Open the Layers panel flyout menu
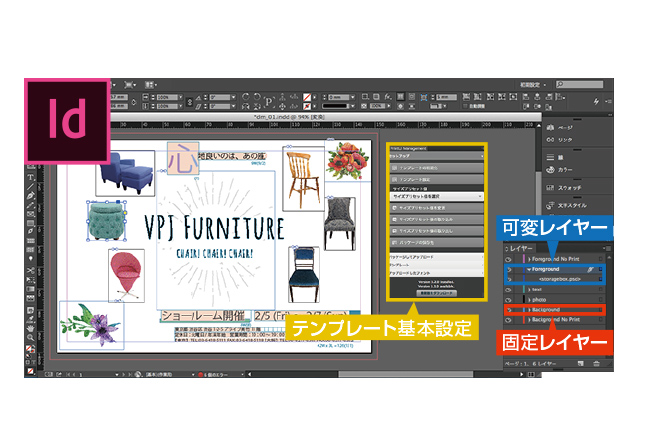646x440 pixels. [x=607, y=248]
